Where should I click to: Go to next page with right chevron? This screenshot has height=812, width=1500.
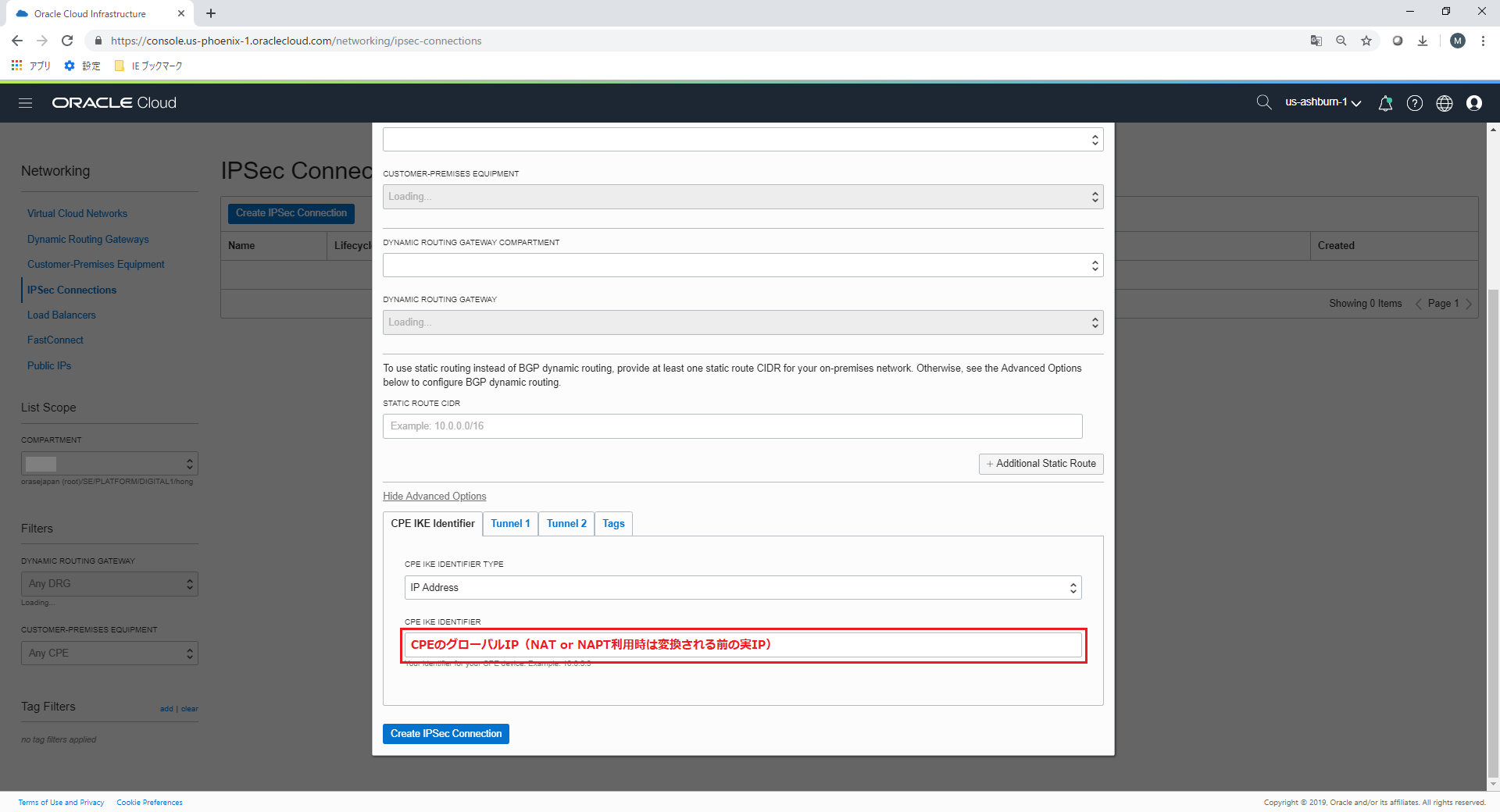(1469, 304)
